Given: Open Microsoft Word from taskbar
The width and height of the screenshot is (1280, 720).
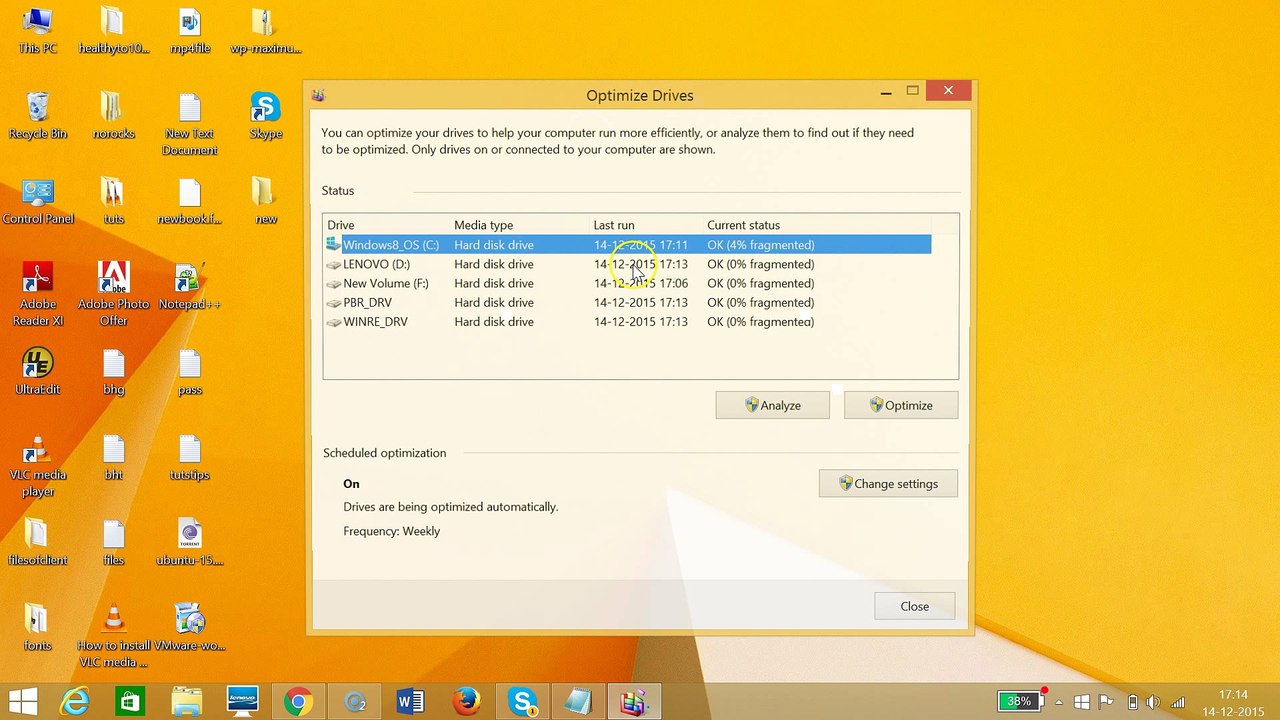Looking at the screenshot, I should click(410, 702).
